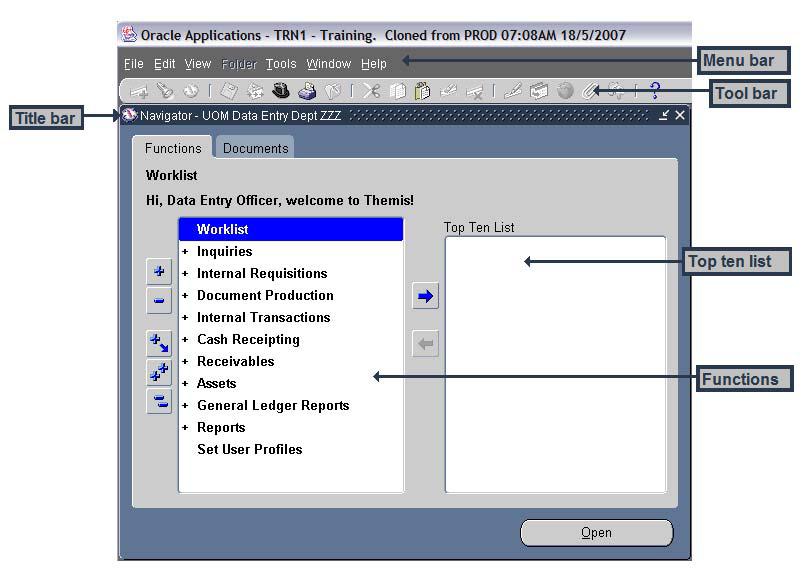Open the Edit menu
This screenshot has width=804, height=573.
point(165,64)
